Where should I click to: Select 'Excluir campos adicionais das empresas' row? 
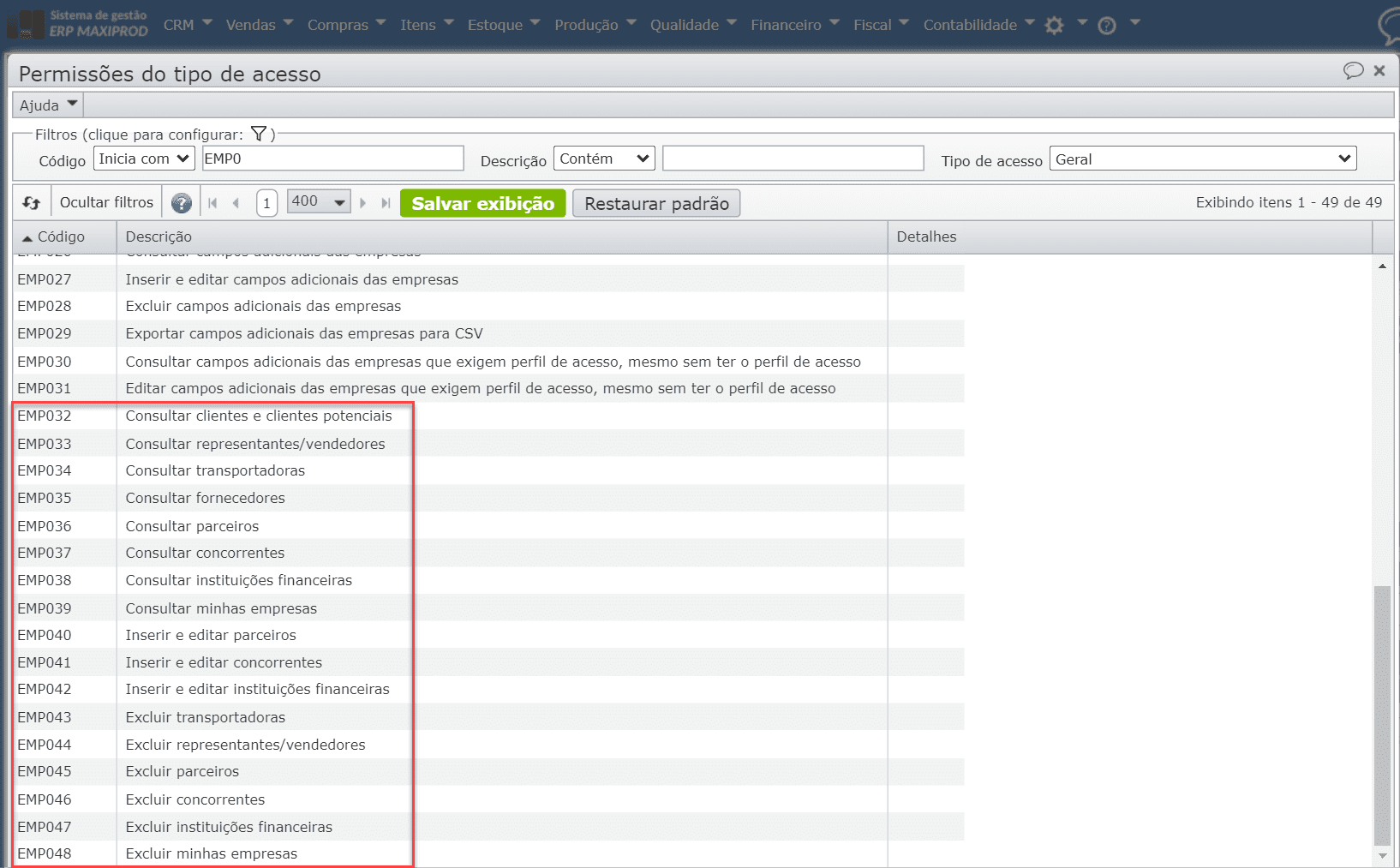click(488, 306)
